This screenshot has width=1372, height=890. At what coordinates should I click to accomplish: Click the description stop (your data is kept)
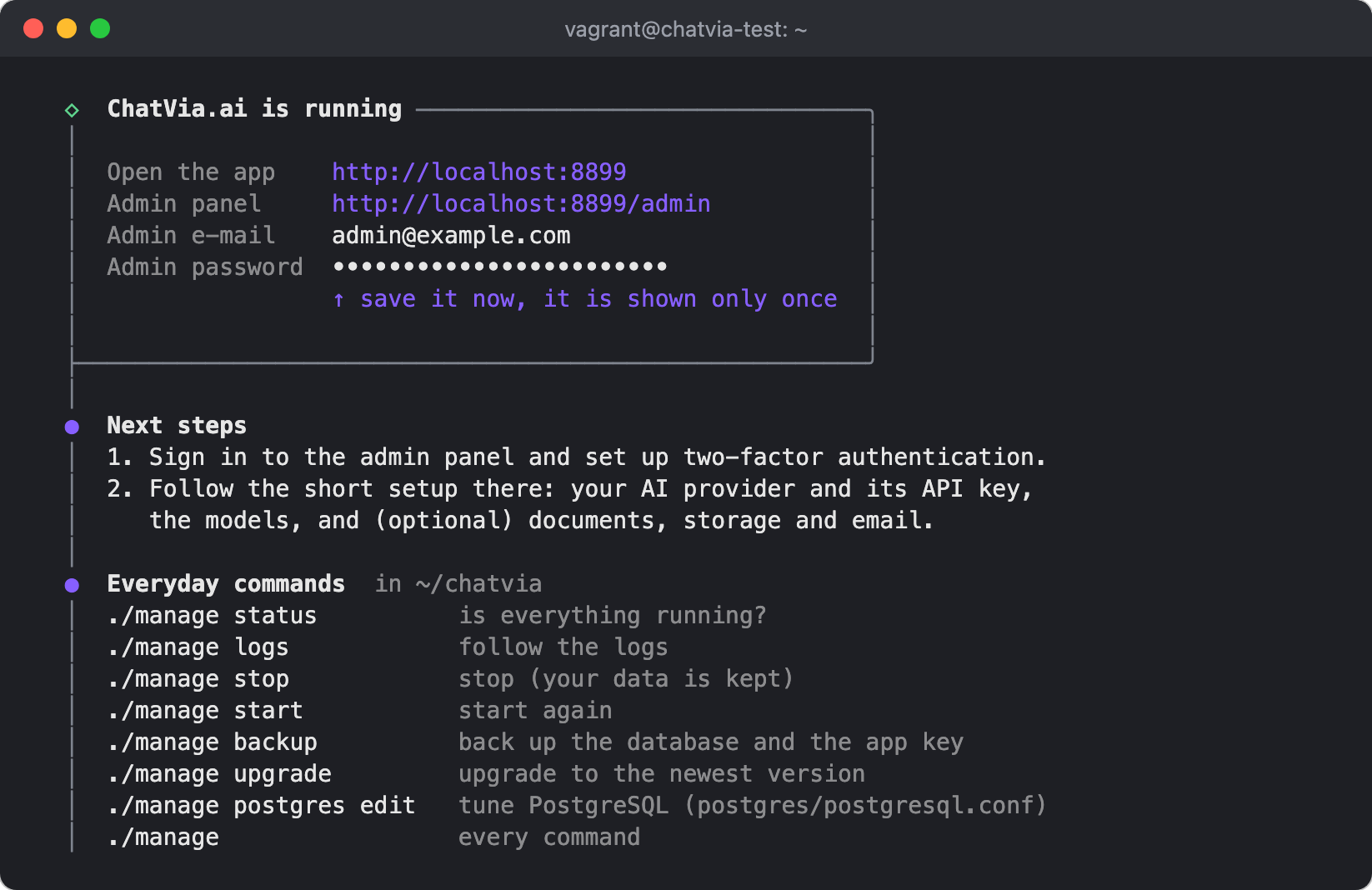626,678
